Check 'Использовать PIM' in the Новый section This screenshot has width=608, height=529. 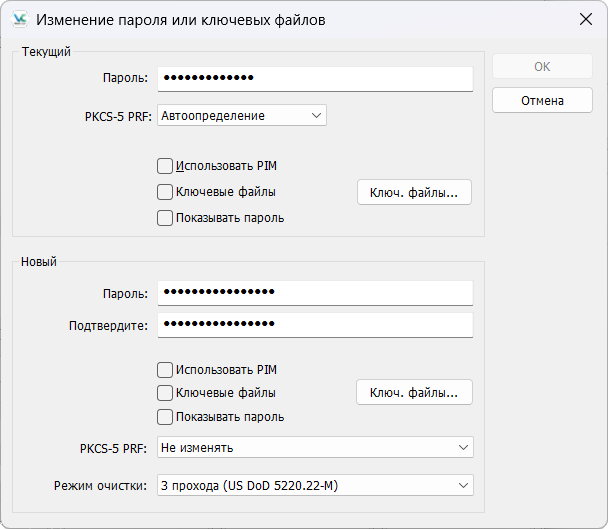165,369
